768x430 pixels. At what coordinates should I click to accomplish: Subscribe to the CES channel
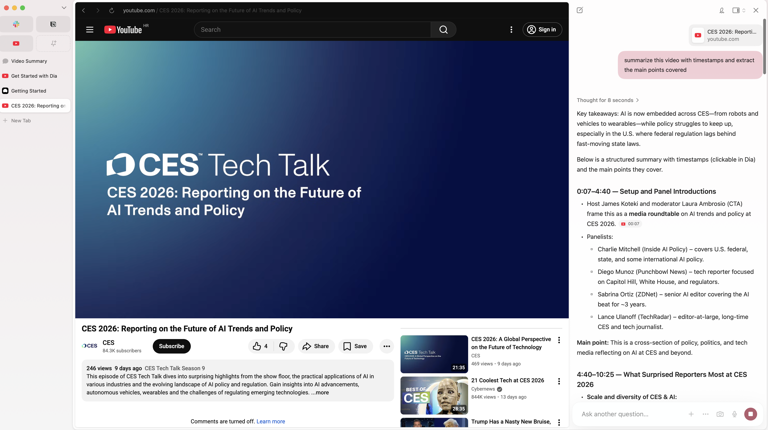click(171, 346)
